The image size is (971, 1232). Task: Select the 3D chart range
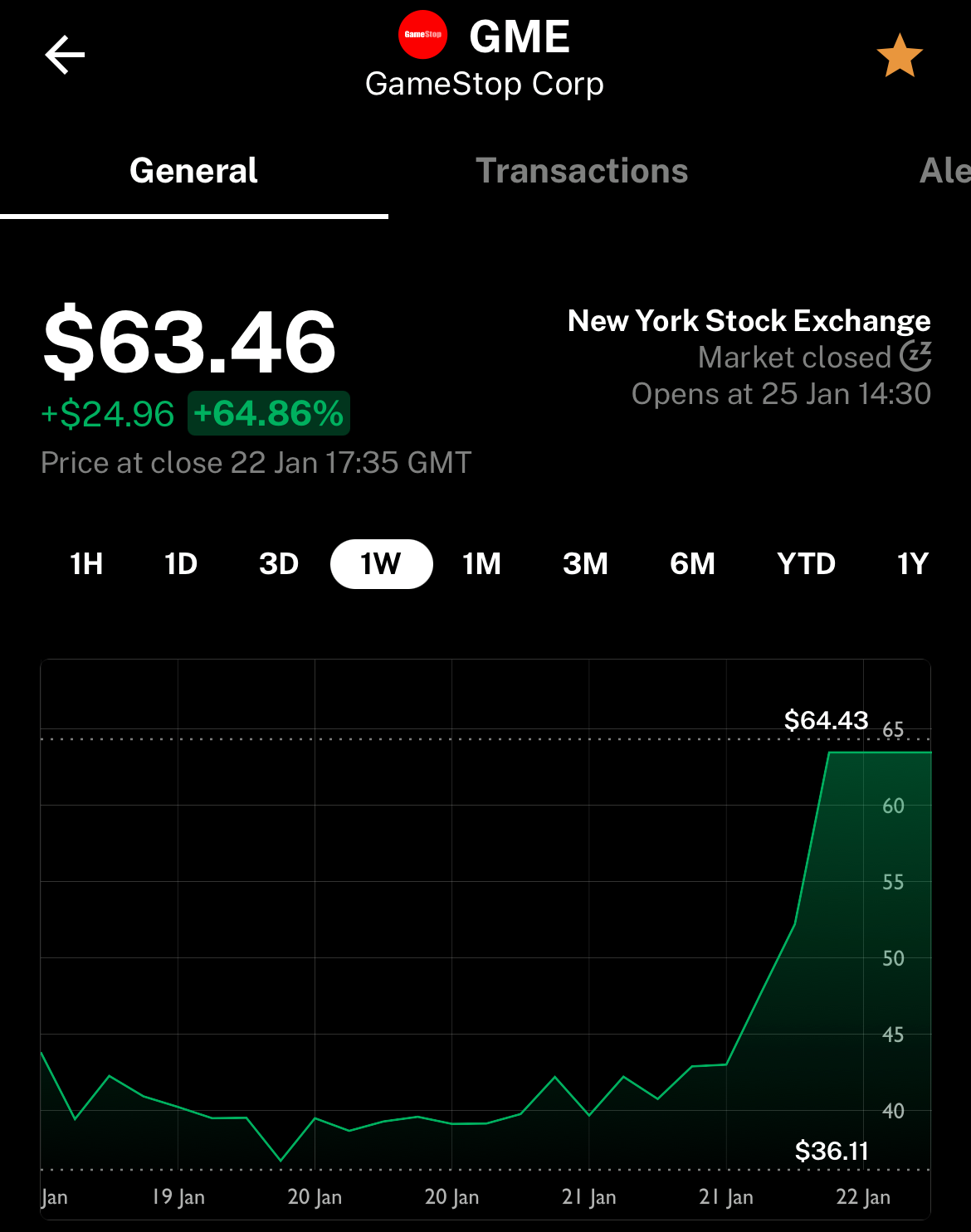tap(279, 564)
